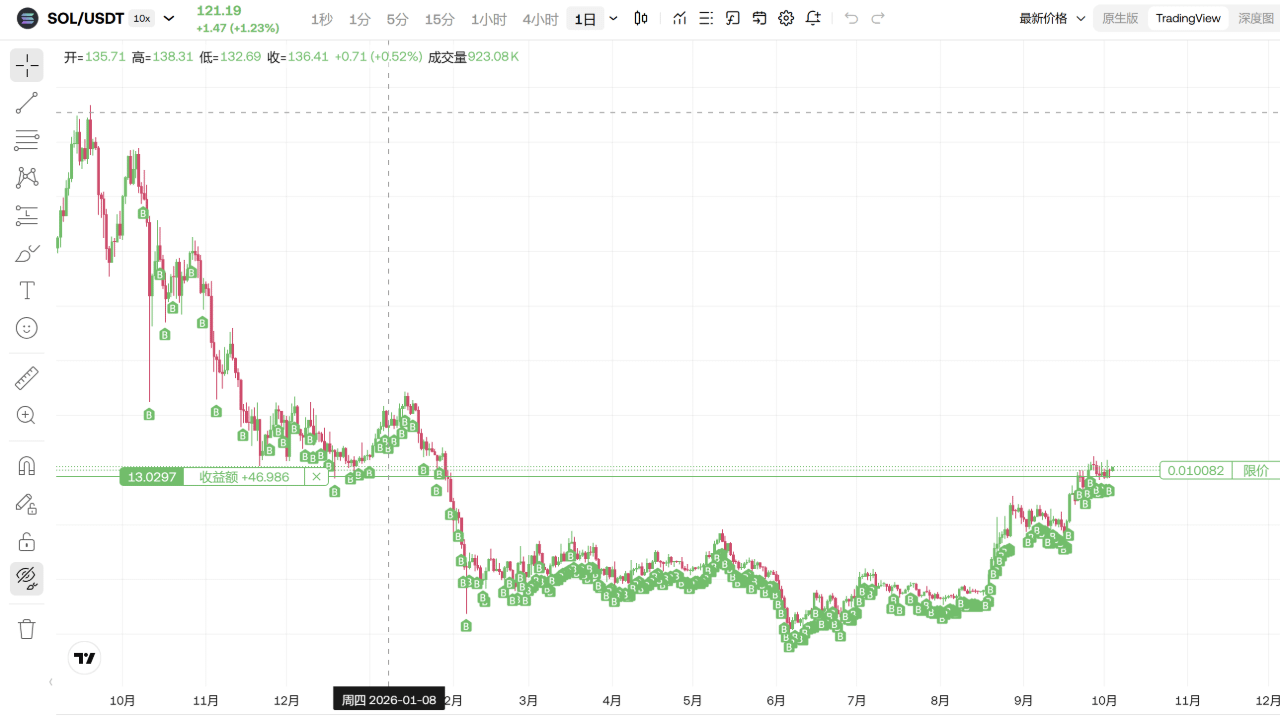Expand more timeframes chevron beside 1日
This screenshot has height=720, width=1280.
(613, 18)
